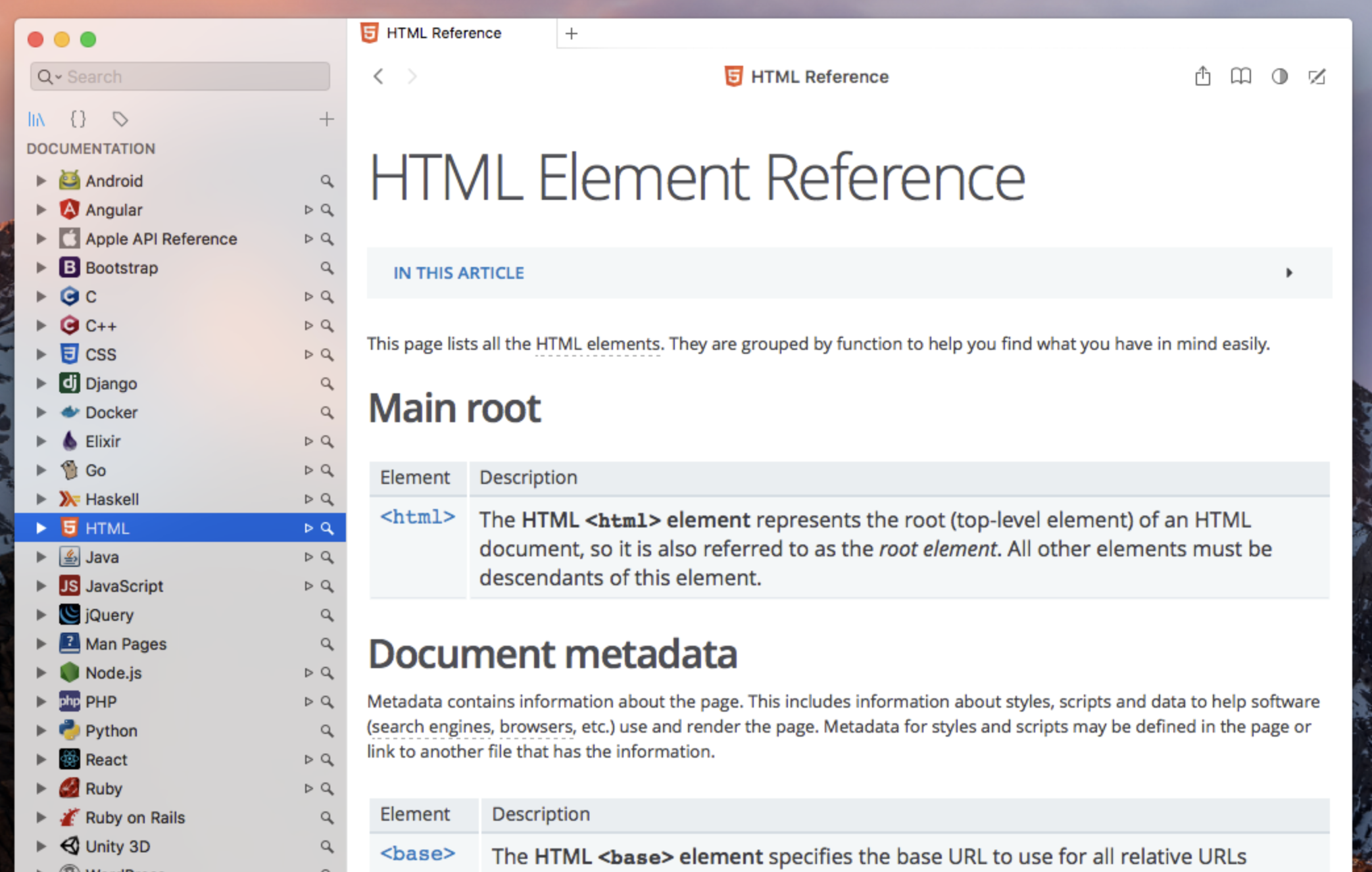The width and height of the screenshot is (1372, 872).
Task: Open the search options dropdown arrow
Action: [58, 77]
